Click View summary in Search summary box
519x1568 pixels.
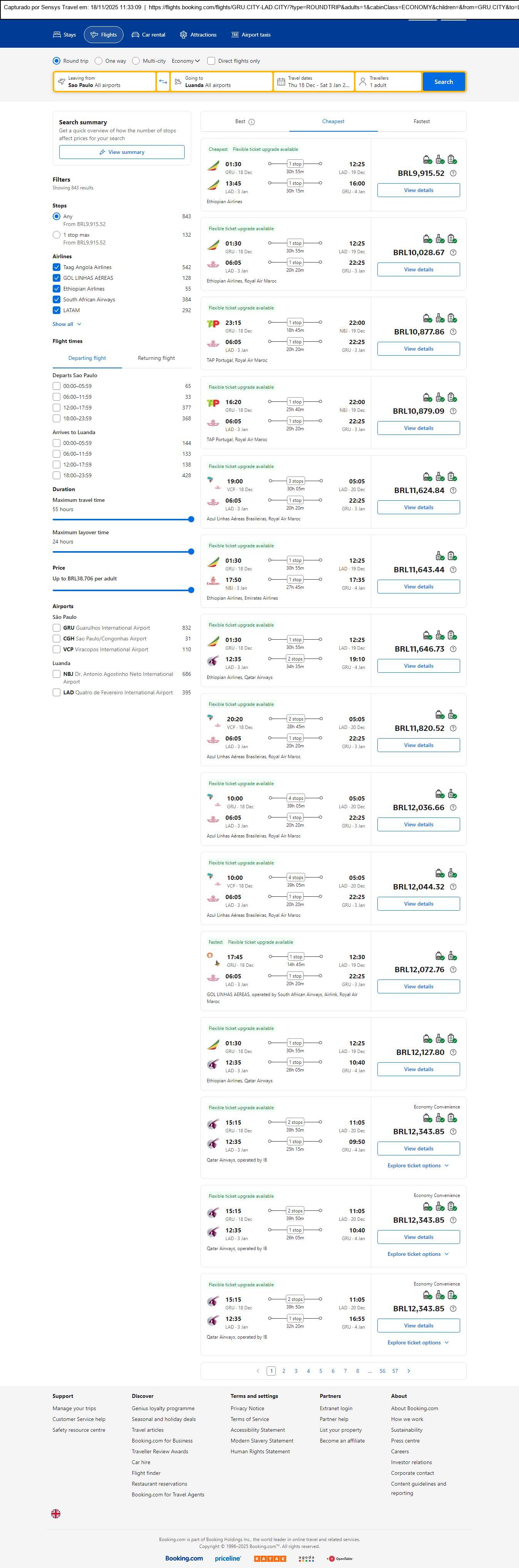coord(122,152)
